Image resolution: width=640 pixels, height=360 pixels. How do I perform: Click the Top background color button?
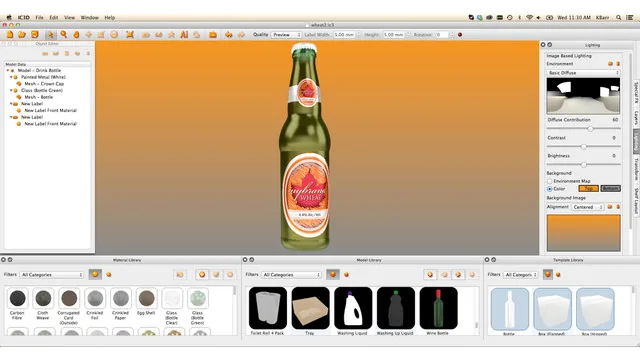589,189
